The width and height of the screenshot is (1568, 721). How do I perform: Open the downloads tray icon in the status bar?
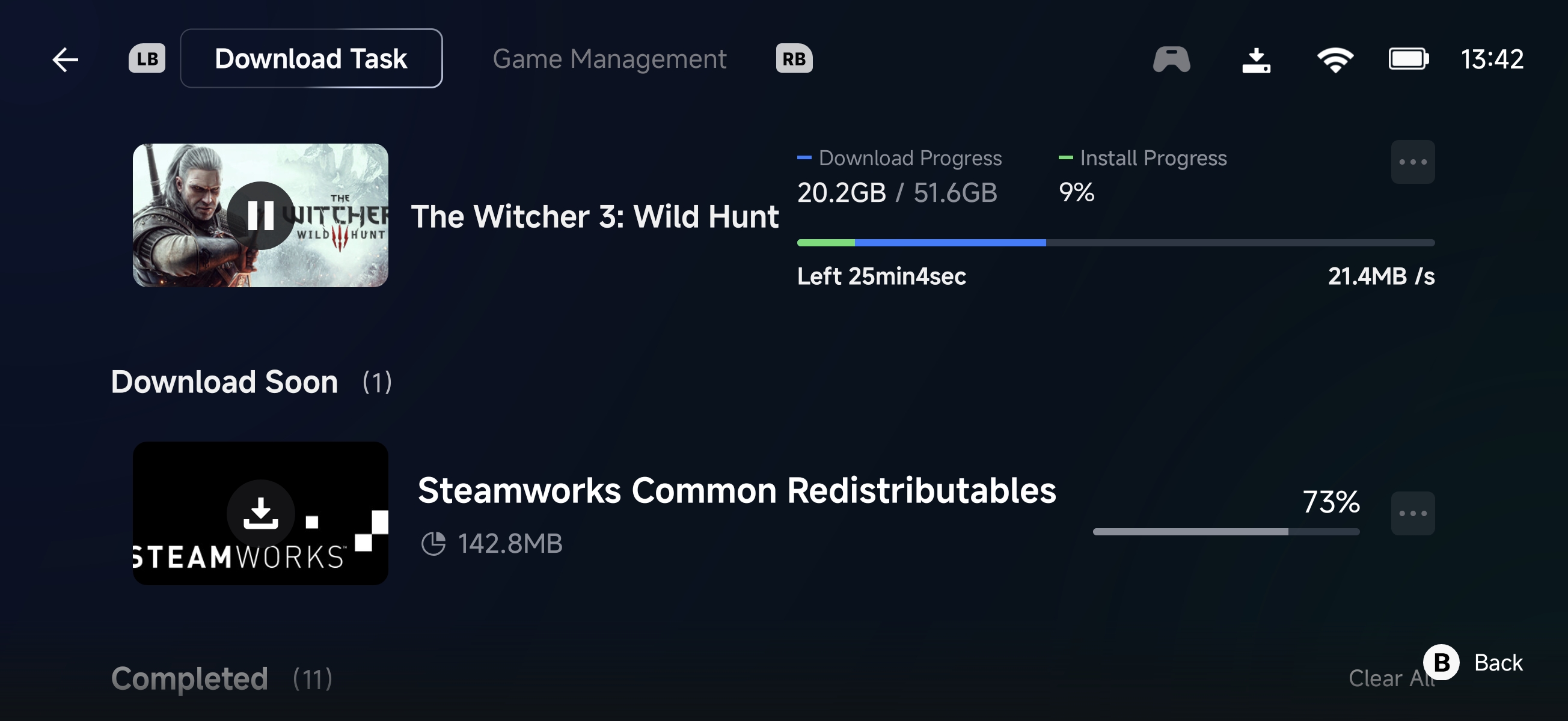tap(1256, 59)
